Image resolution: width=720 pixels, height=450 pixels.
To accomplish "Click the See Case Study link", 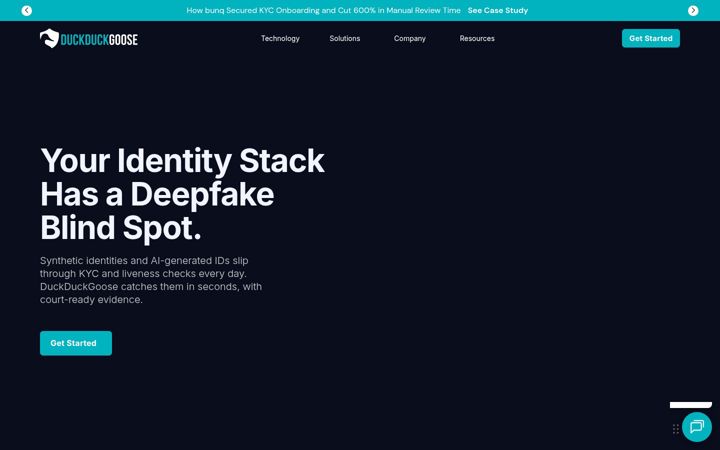I will (498, 11).
